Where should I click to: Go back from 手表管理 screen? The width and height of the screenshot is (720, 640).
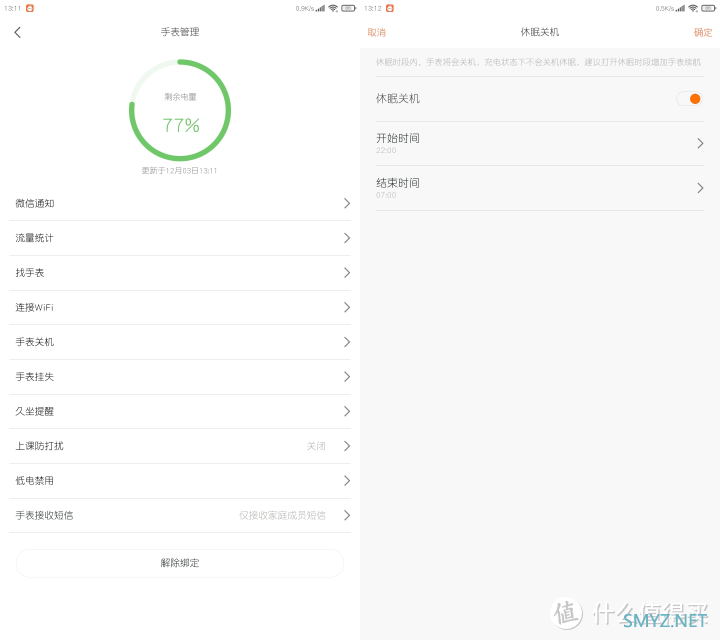pos(17,32)
